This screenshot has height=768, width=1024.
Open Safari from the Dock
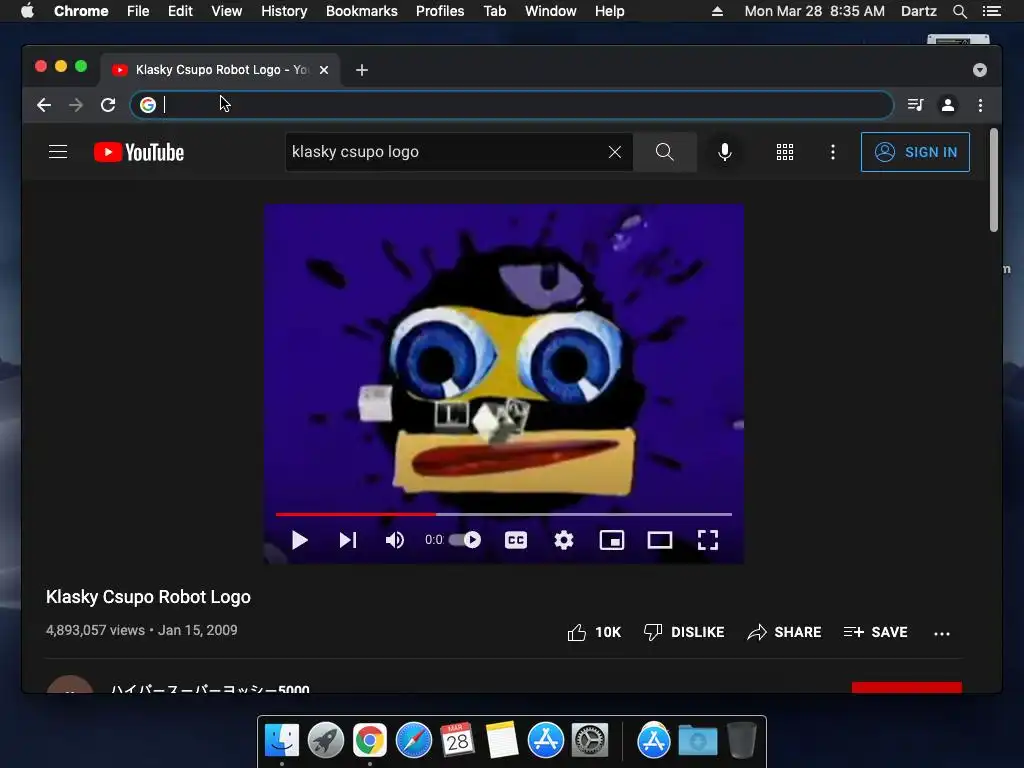click(x=414, y=741)
